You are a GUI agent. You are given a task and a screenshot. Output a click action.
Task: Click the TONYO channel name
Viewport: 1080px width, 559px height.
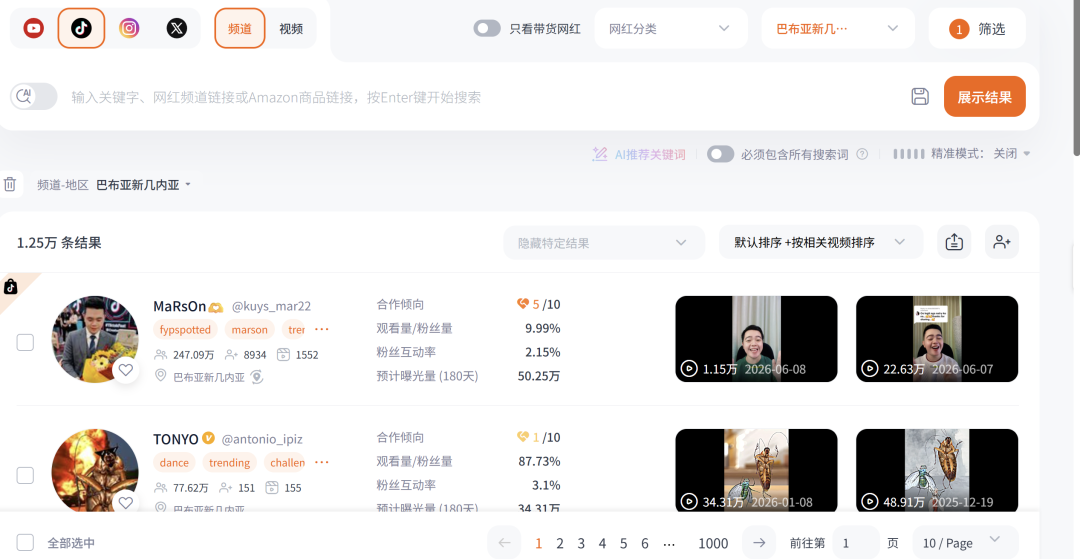tap(176, 439)
